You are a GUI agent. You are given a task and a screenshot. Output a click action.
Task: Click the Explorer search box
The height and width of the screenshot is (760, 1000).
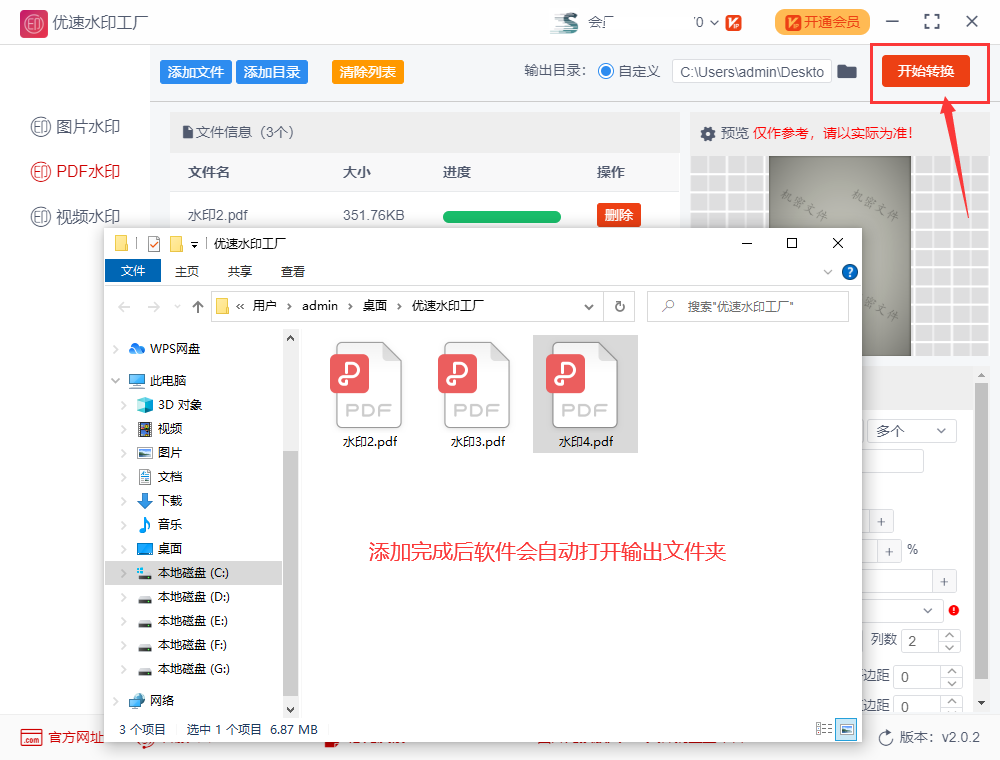click(747, 307)
